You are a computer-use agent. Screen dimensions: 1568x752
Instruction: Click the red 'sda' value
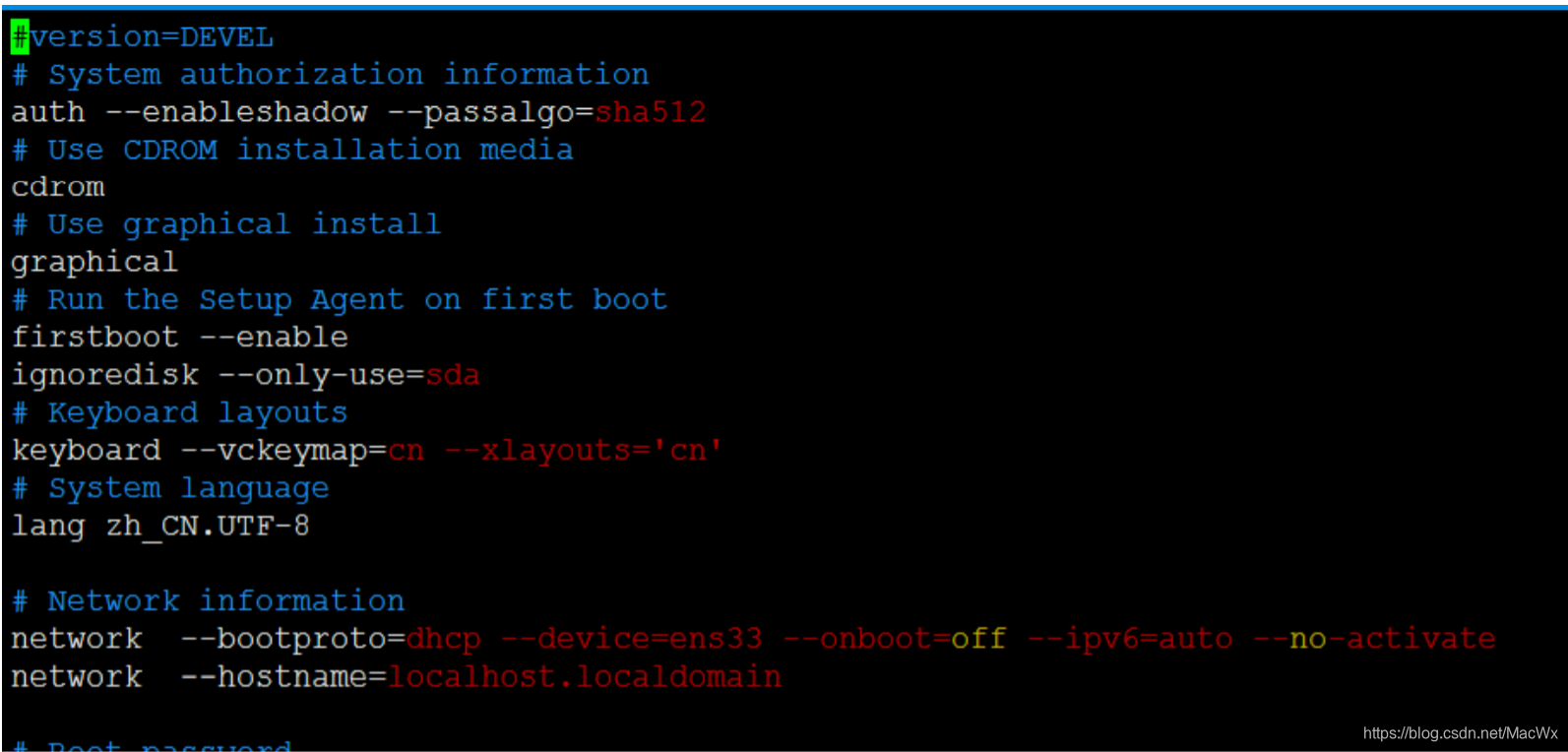453,375
